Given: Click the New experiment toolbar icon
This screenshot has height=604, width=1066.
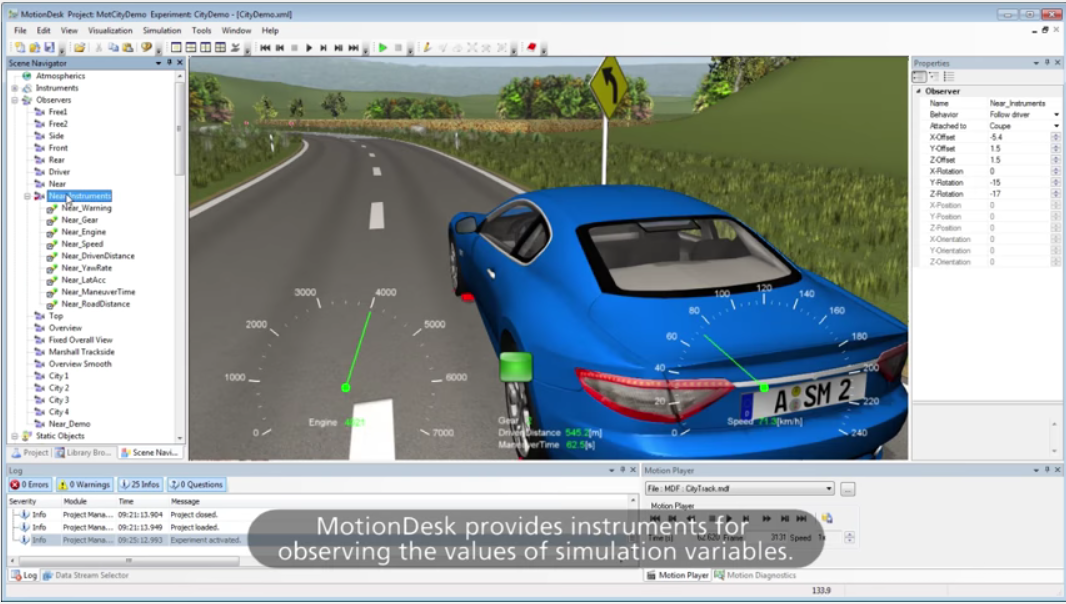Looking at the screenshot, I should tap(19, 48).
